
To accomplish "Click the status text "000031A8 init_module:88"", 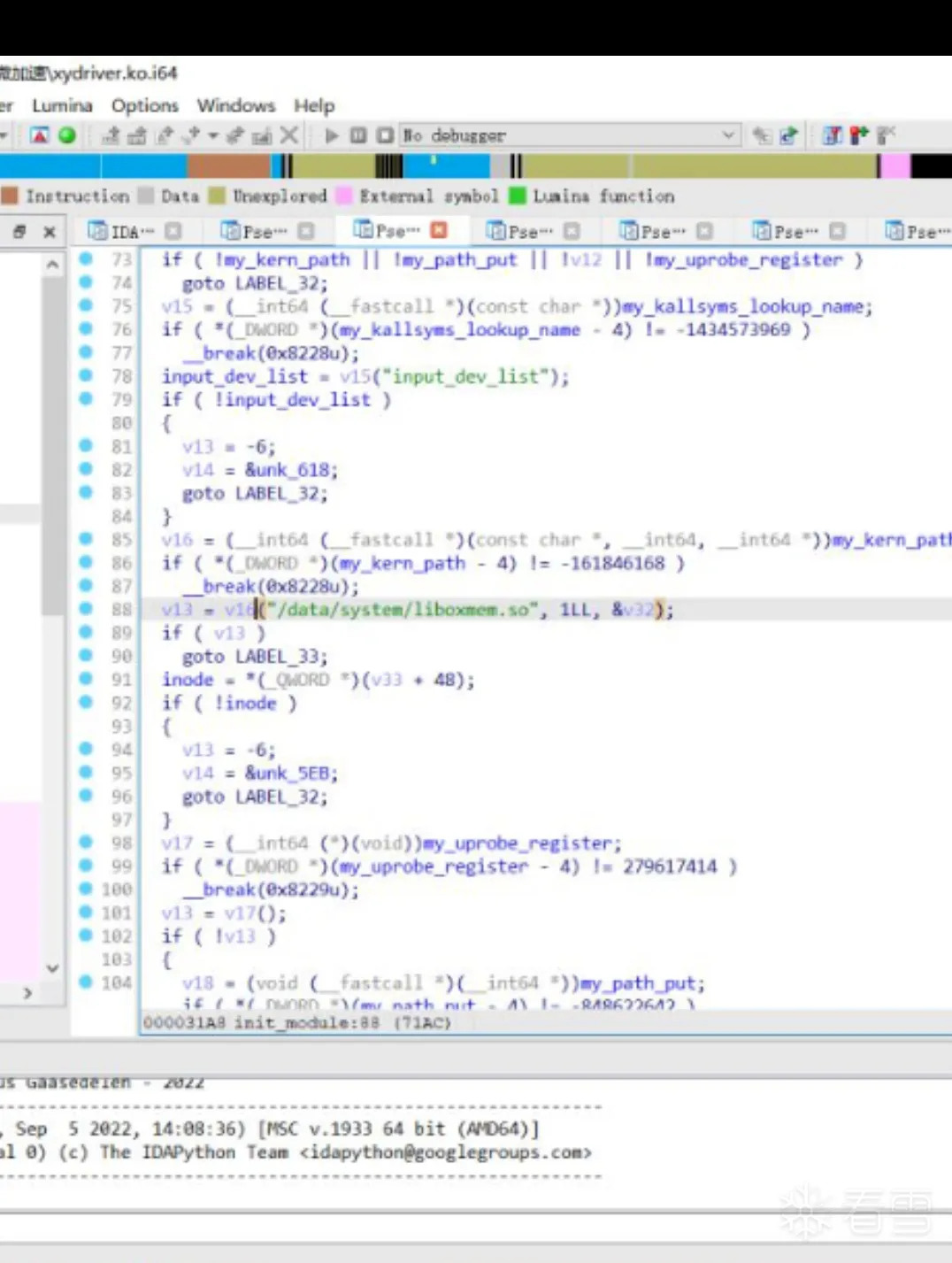I will coord(262,1022).
